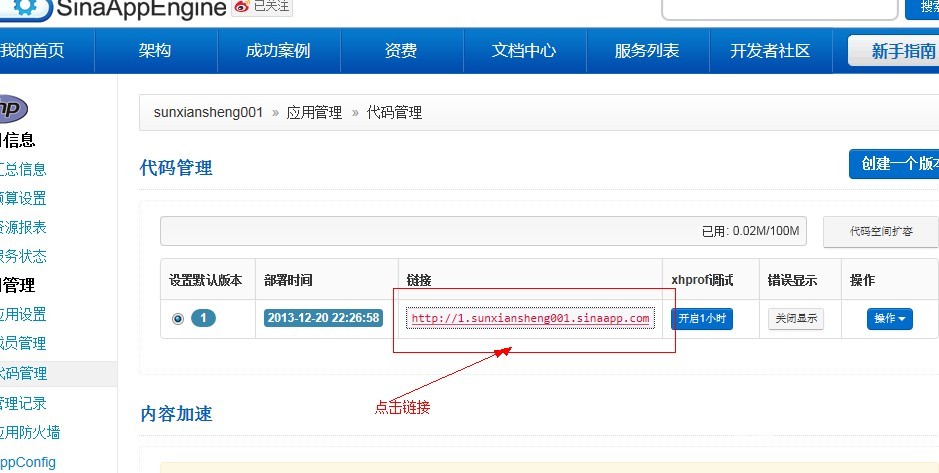Click the 内容加速 section heading
This screenshot has height=473, width=939.
[176, 414]
